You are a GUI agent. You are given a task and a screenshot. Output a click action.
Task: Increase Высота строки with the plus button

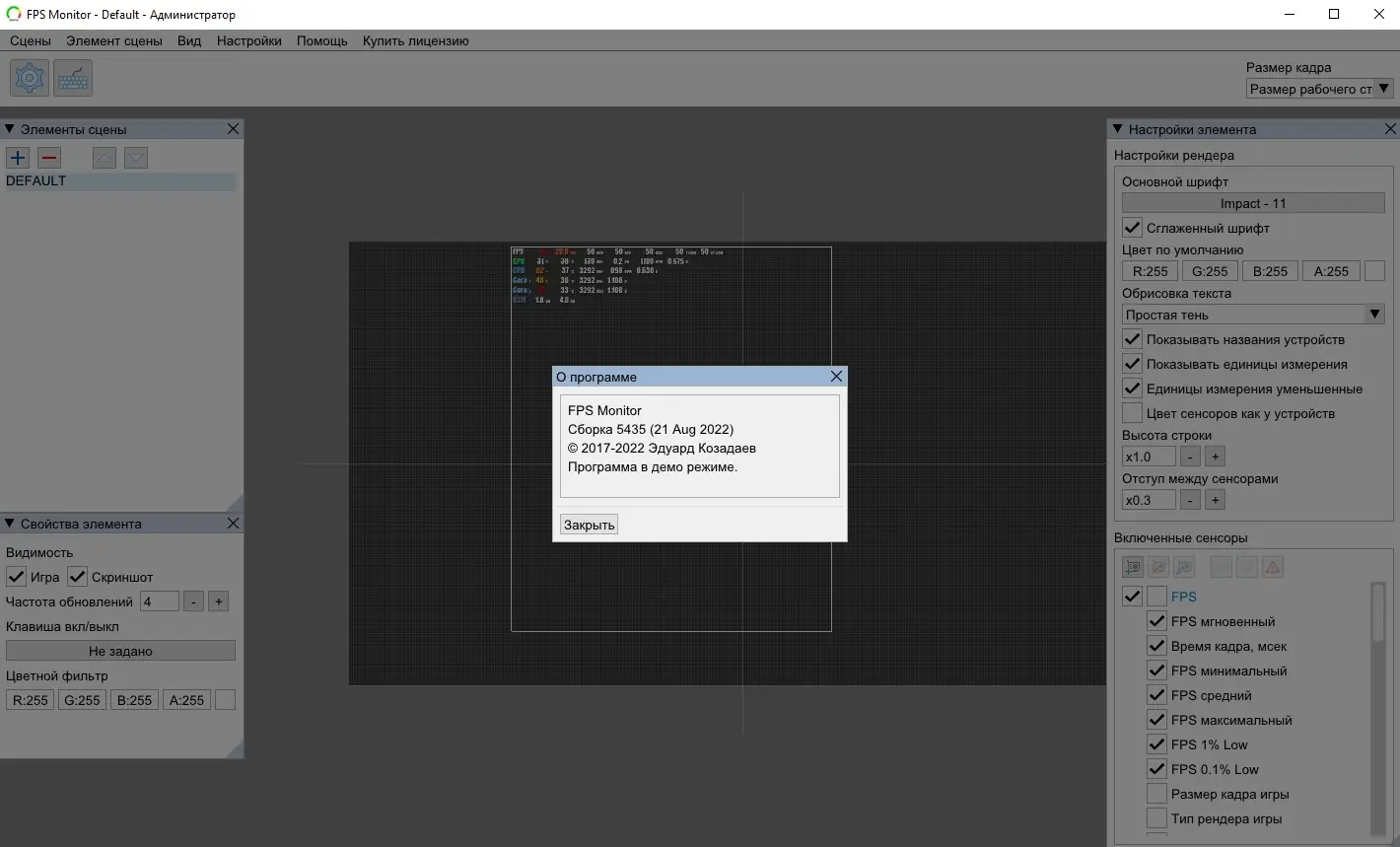(1215, 457)
